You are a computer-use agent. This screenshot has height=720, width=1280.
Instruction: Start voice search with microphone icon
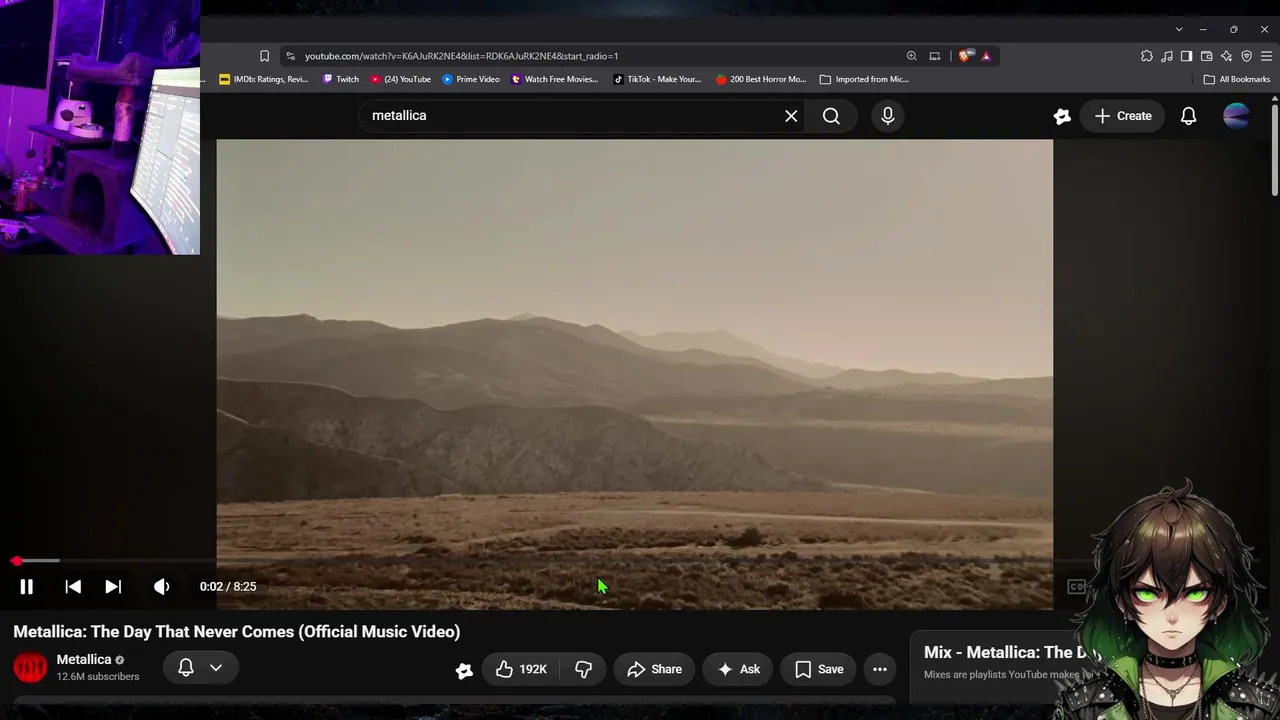(887, 116)
